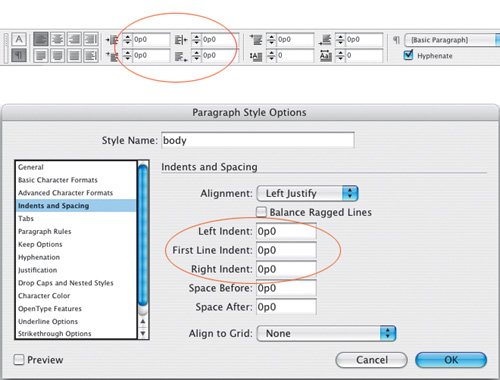
Task: Select Align Right in the control panel
Action: tap(74, 39)
